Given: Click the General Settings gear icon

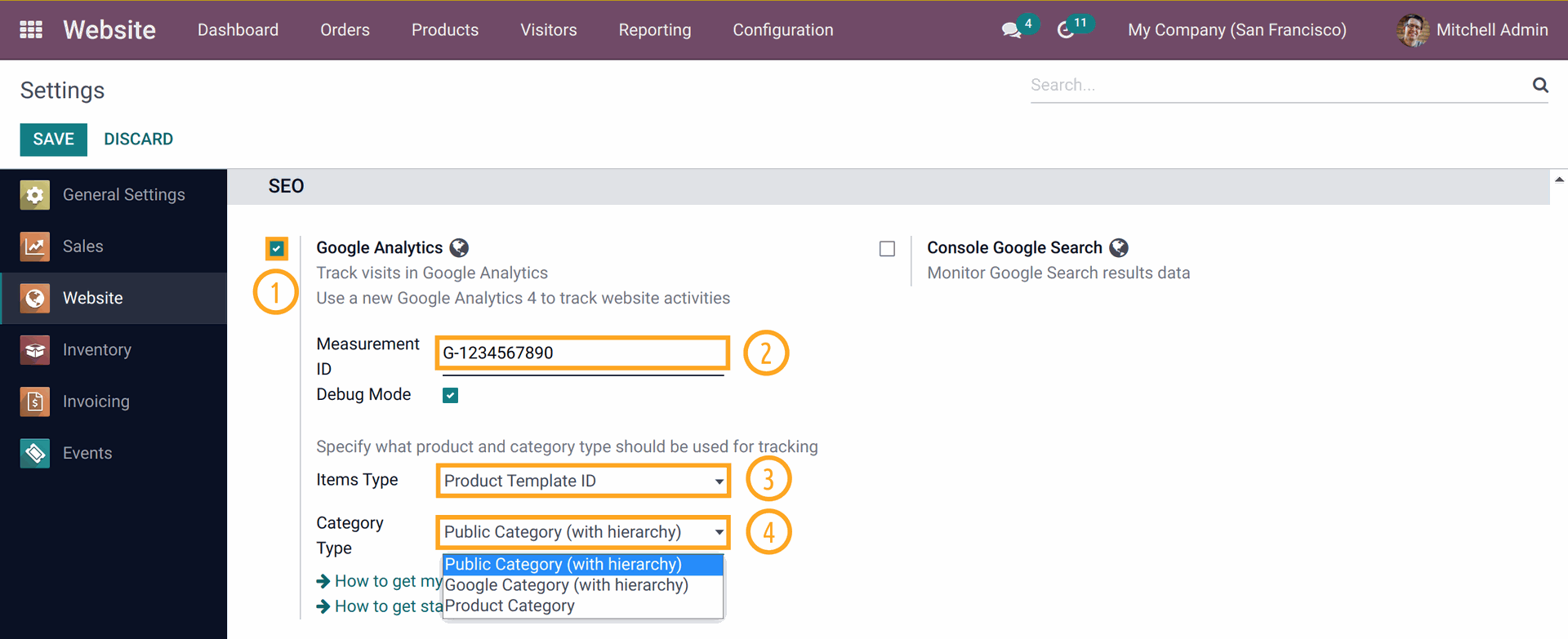Looking at the screenshot, I should 35,195.
